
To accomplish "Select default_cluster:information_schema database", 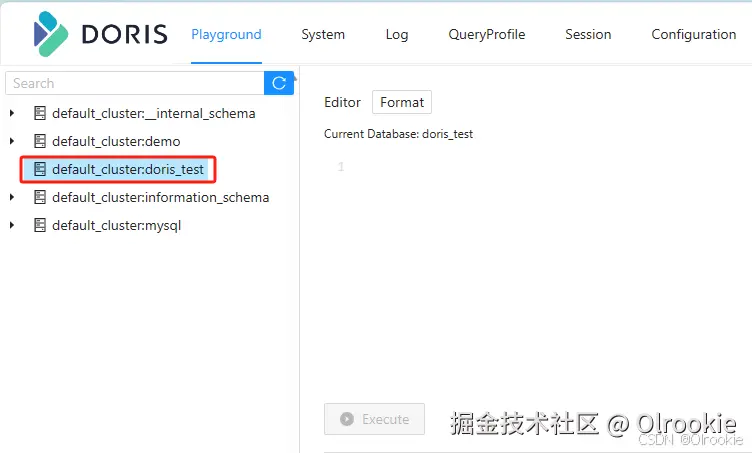I will [x=161, y=197].
